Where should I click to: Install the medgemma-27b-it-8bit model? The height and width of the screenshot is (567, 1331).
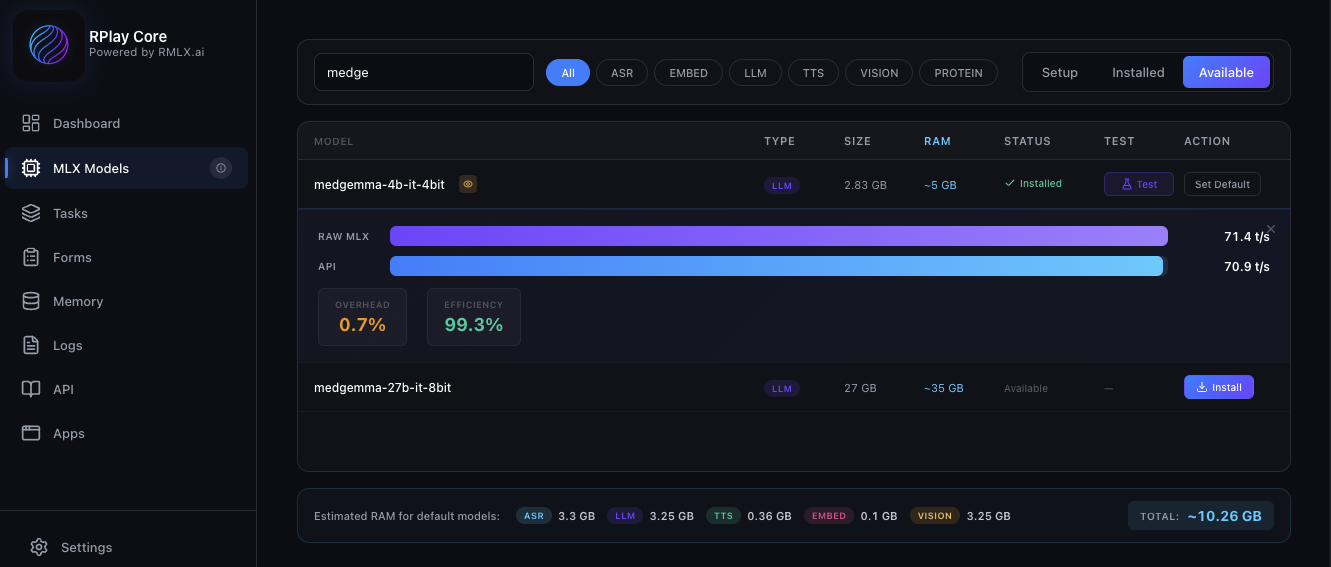pyautogui.click(x=1218, y=387)
